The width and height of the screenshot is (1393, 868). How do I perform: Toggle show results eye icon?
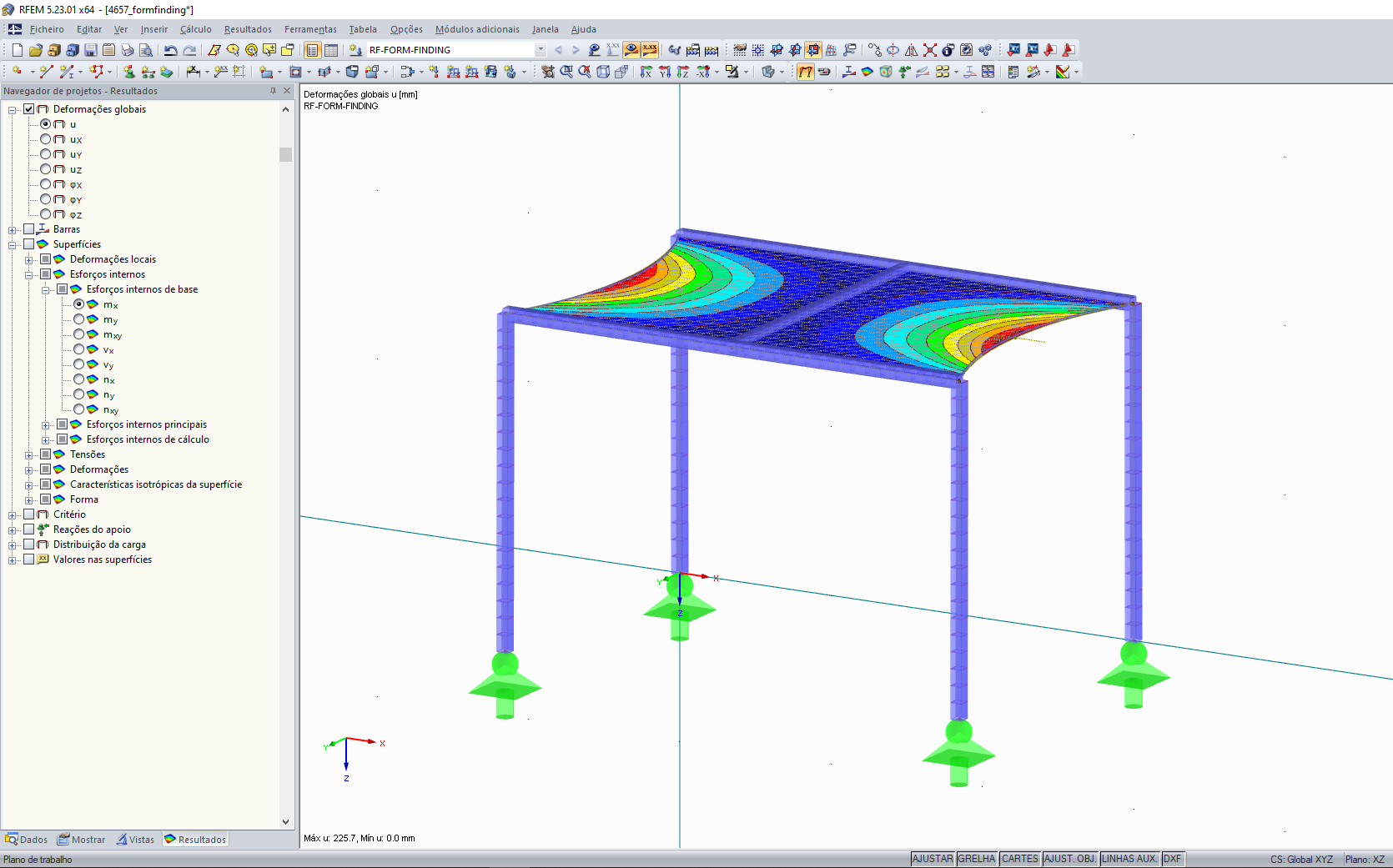(631, 50)
